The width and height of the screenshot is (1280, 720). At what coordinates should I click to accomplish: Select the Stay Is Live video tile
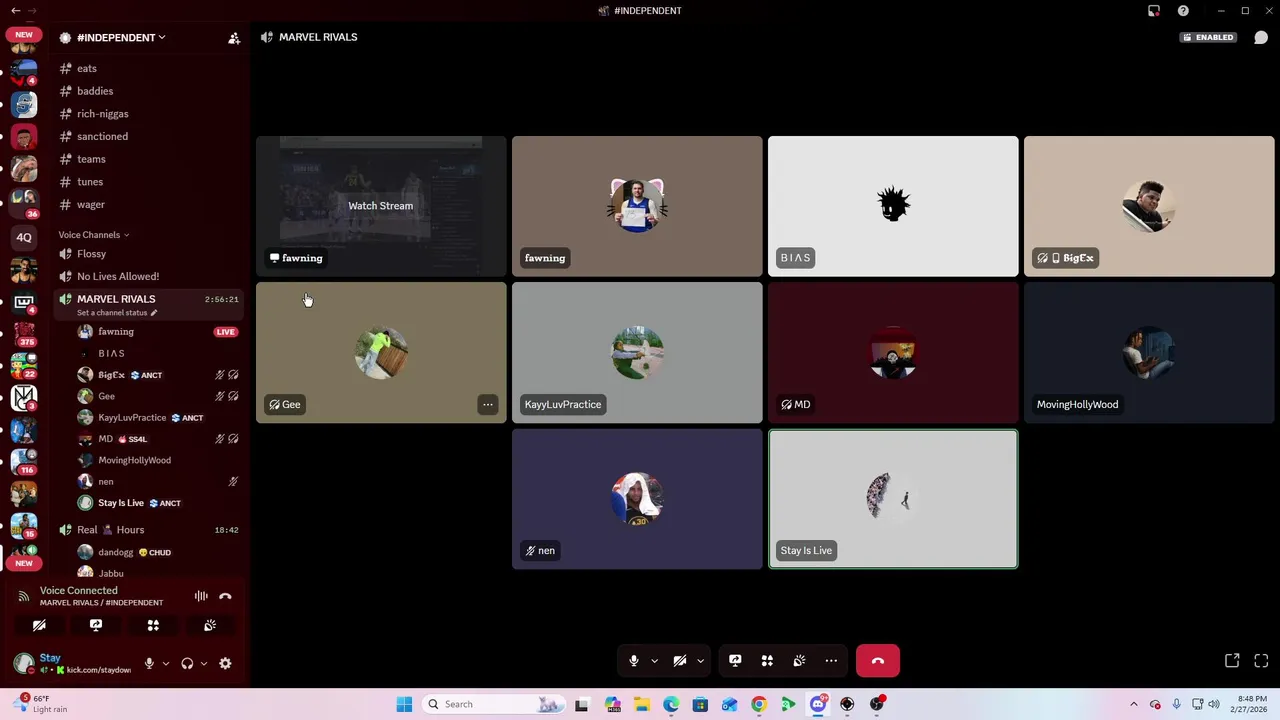pos(893,499)
